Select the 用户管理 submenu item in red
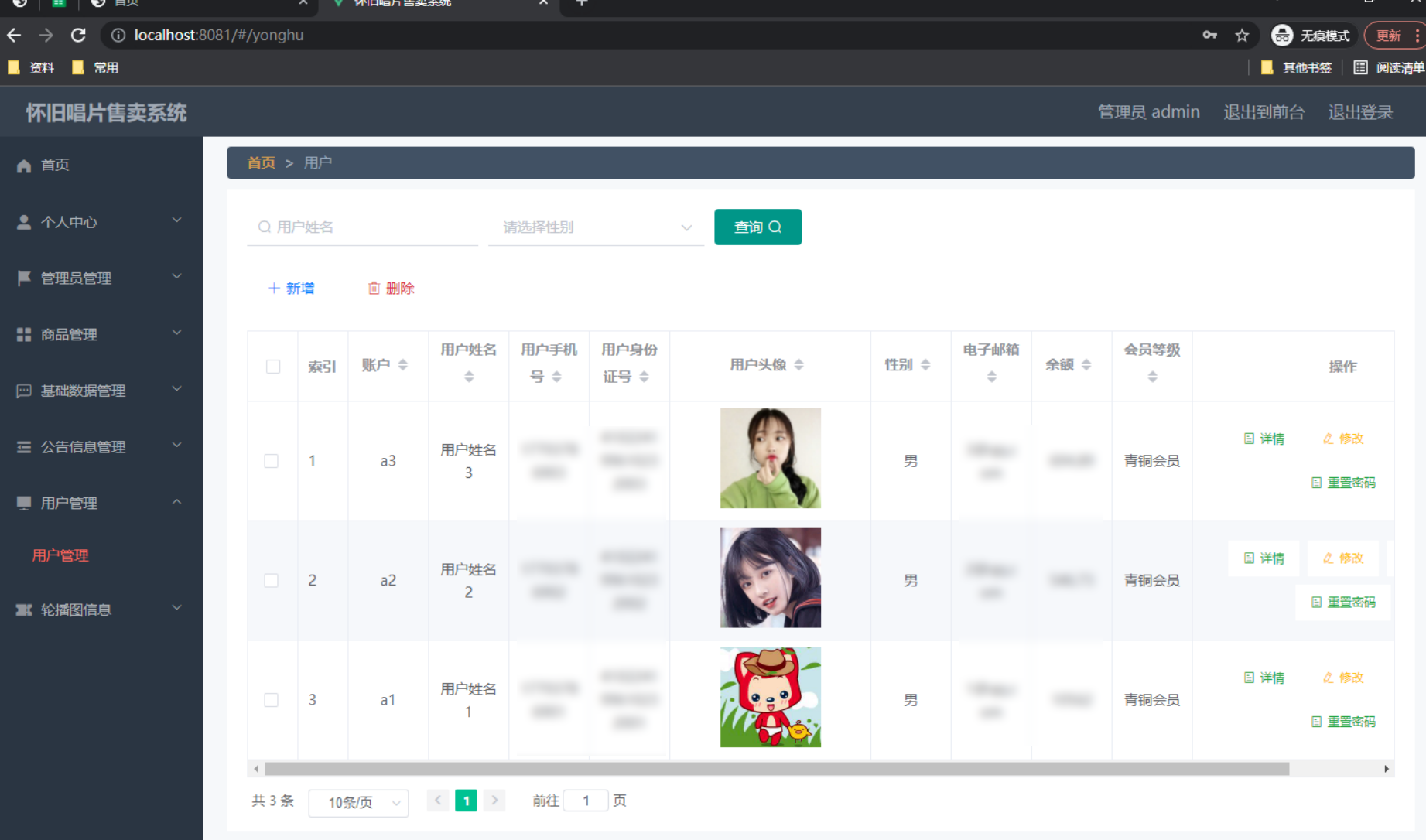The width and height of the screenshot is (1426, 840). click(60, 555)
